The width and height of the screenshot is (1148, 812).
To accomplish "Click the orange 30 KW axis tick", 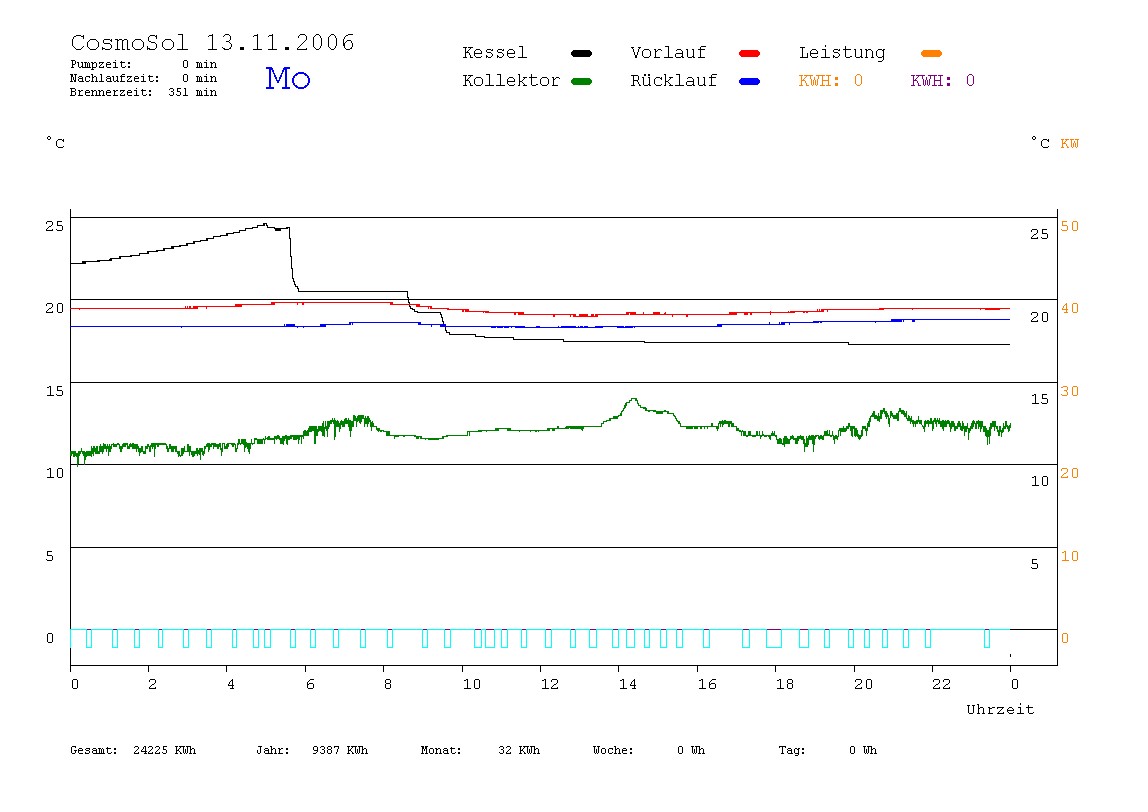I will point(1070,391).
